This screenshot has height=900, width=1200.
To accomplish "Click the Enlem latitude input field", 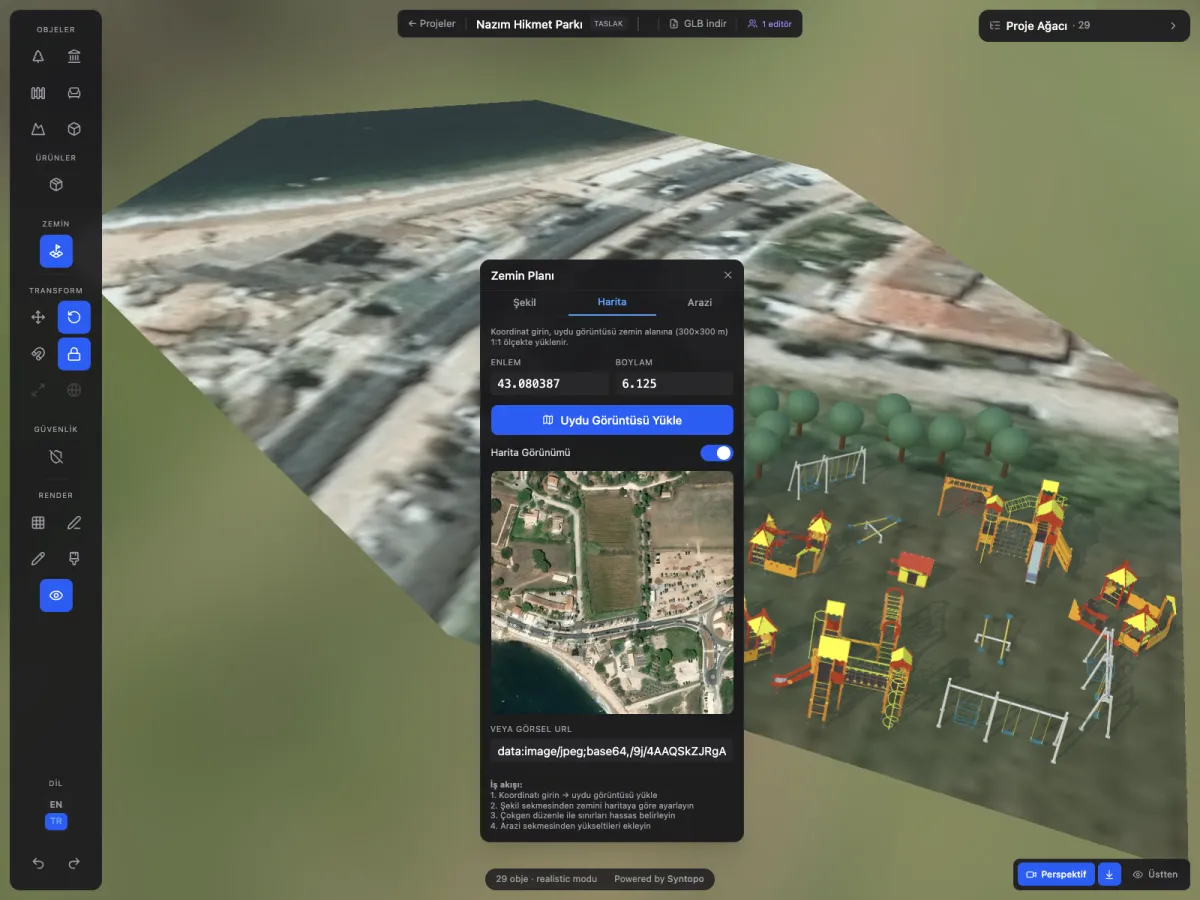I will tap(550, 383).
